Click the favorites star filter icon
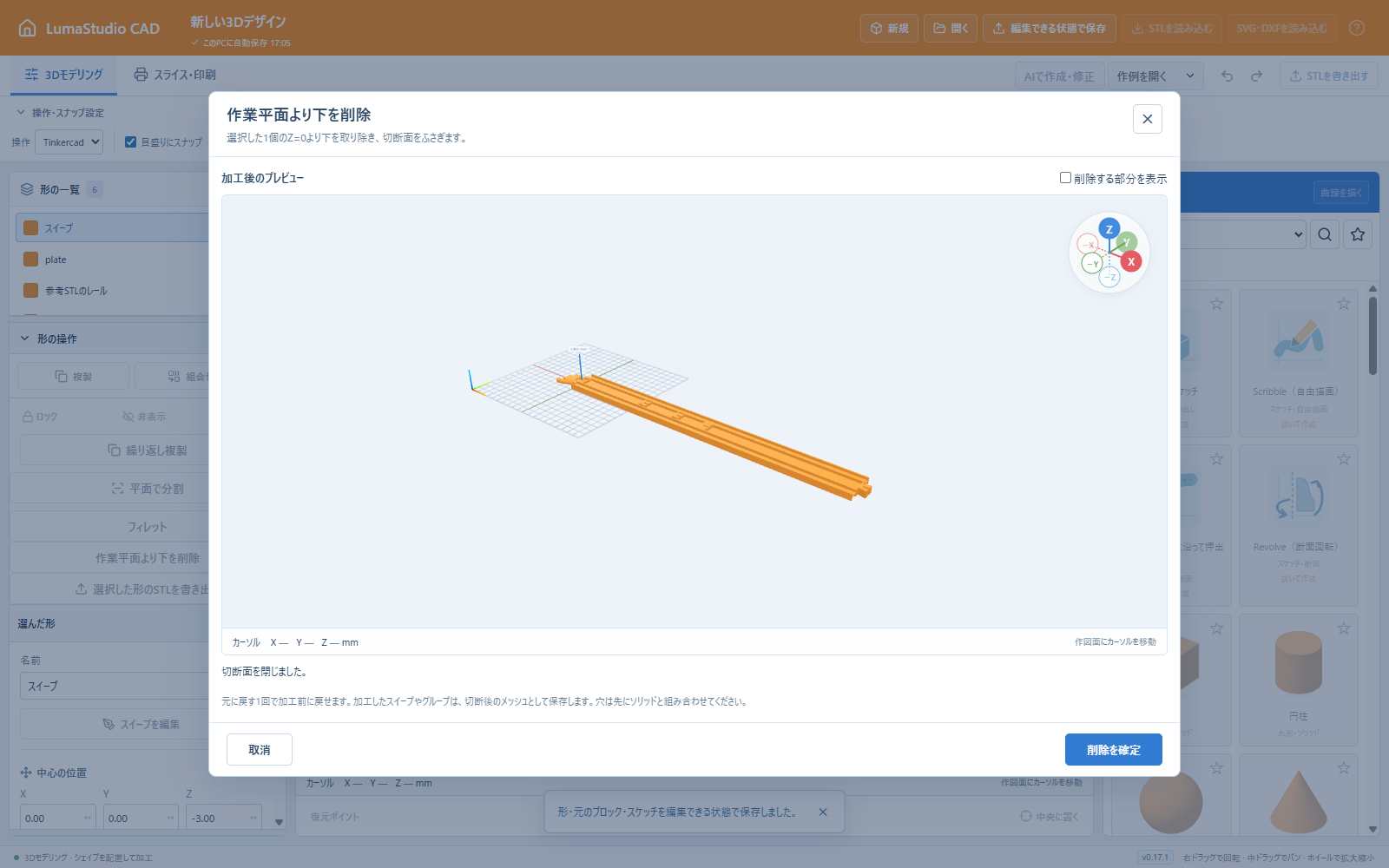 point(1358,234)
